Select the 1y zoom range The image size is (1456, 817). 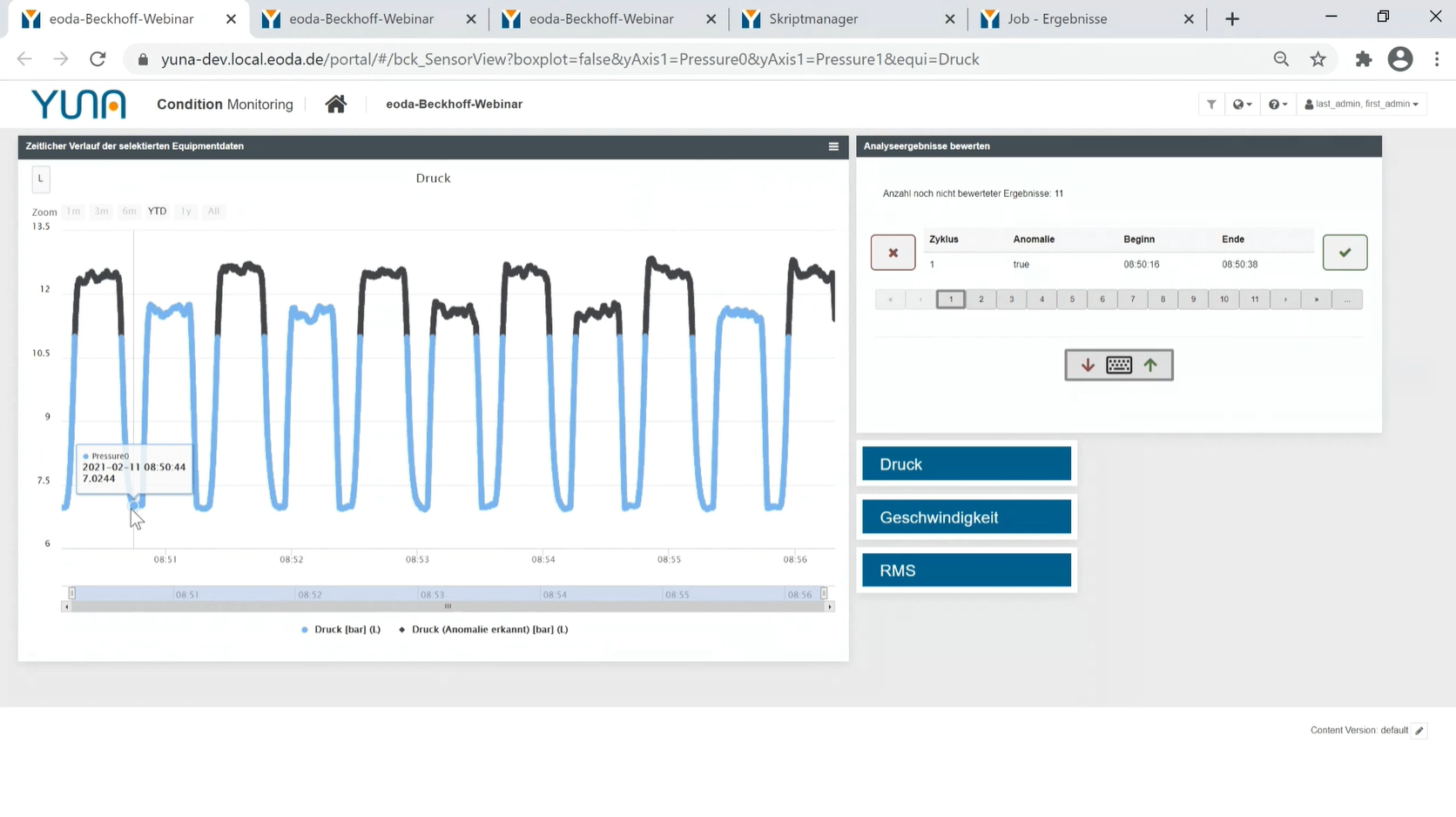[x=185, y=212]
